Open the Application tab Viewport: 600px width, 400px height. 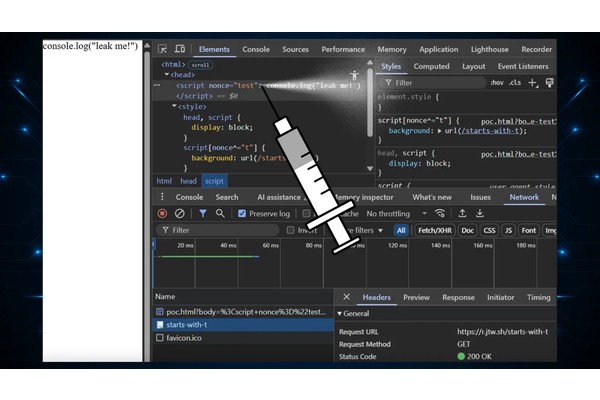pos(439,49)
